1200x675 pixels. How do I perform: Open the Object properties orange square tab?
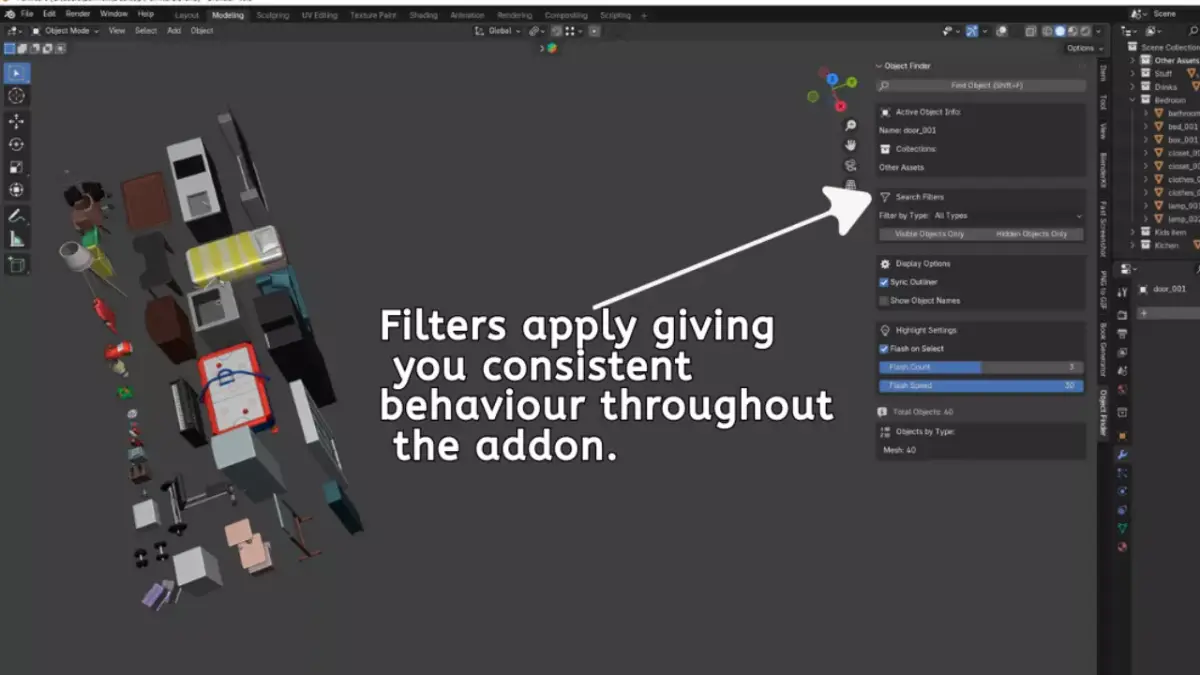[x=1123, y=436]
